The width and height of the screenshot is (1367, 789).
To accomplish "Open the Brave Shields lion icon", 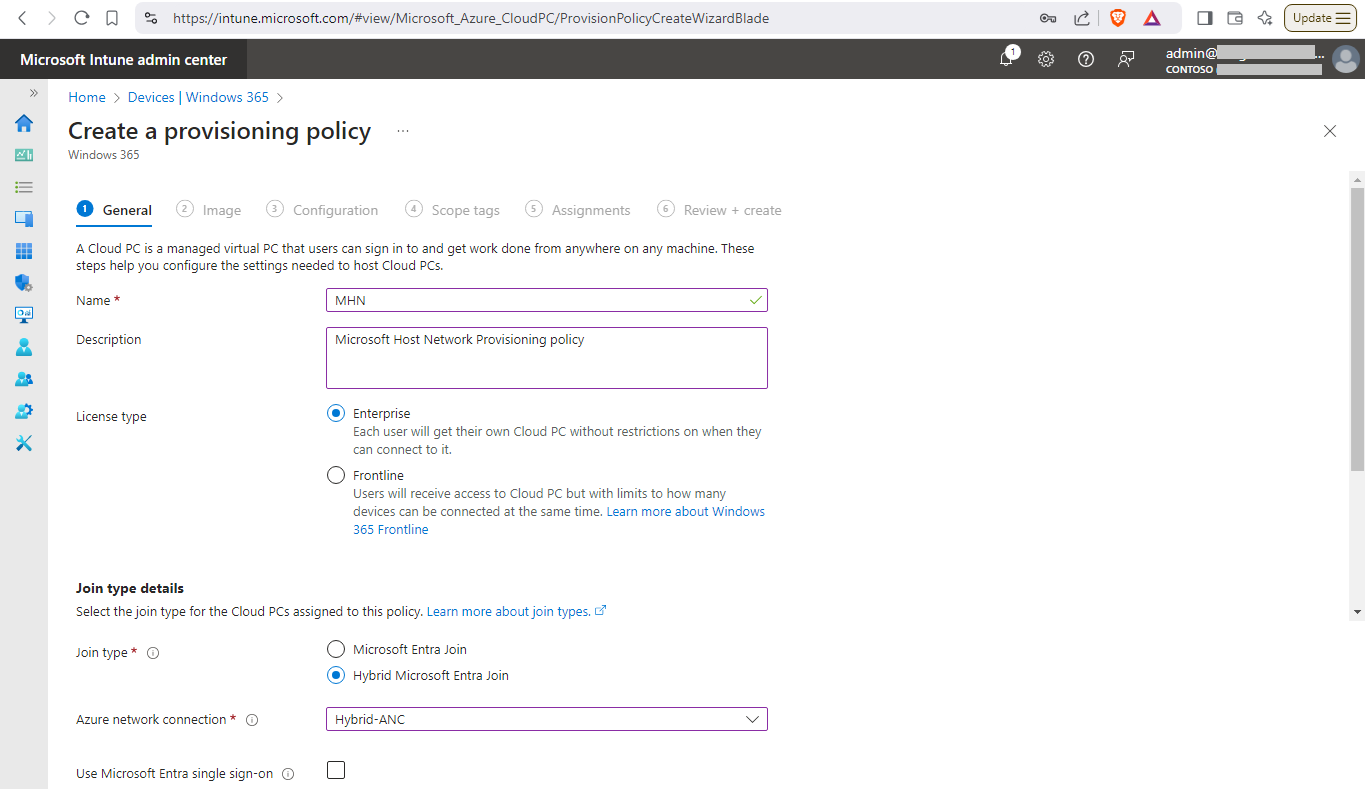I will 1118,18.
